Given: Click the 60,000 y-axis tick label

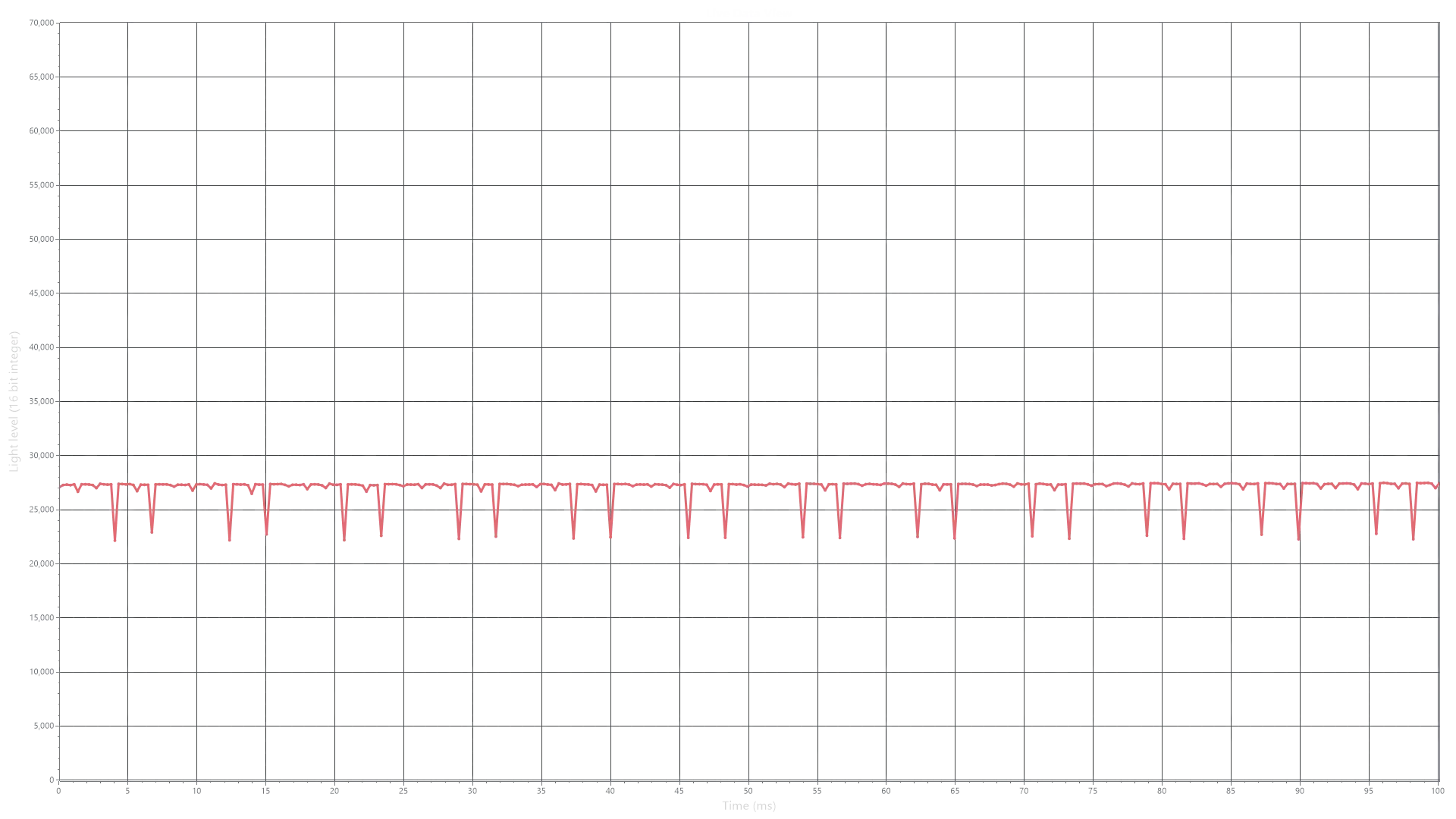Looking at the screenshot, I should coord(42,130).
